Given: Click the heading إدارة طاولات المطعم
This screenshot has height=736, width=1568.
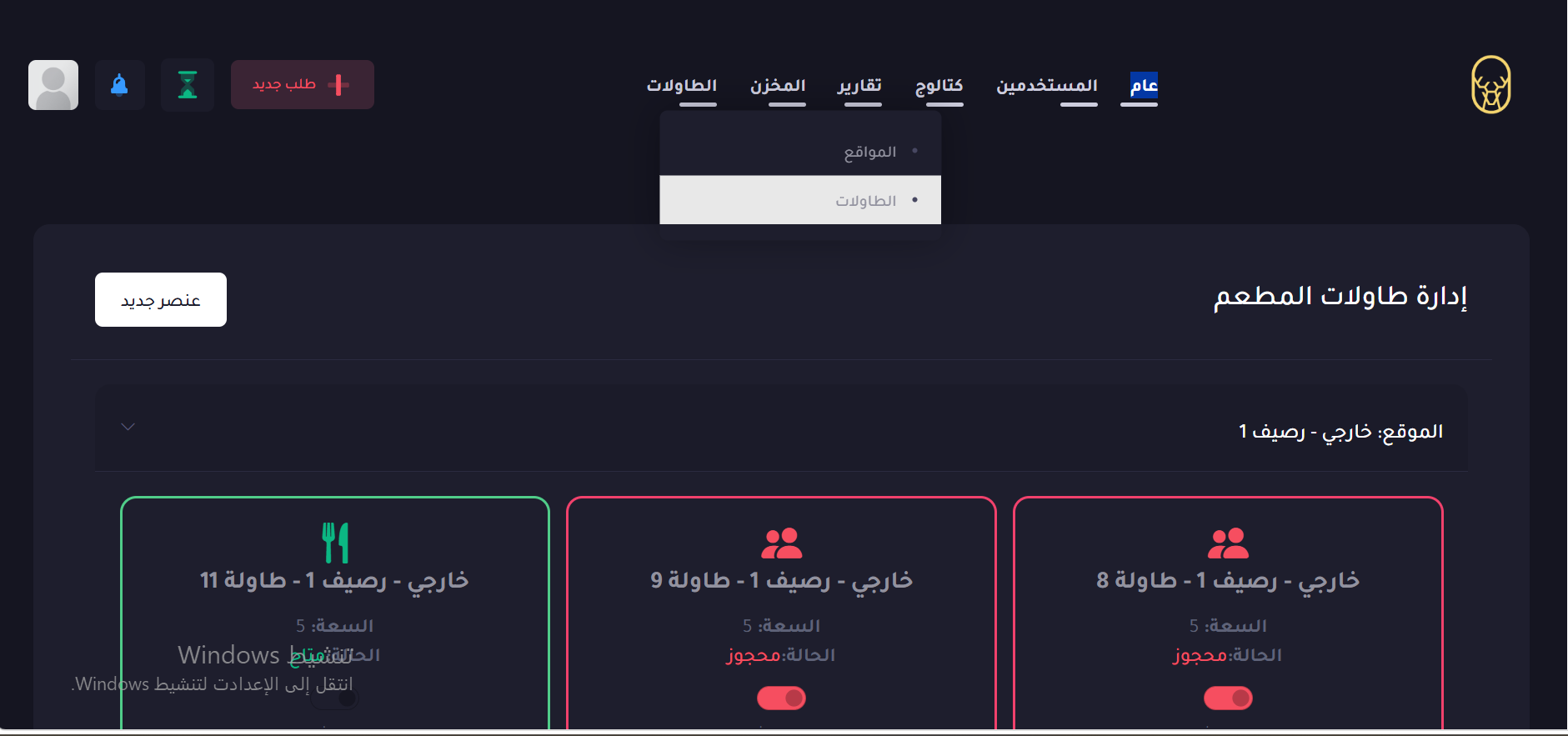Looking at the screenshot, I should click(1340, 296).
